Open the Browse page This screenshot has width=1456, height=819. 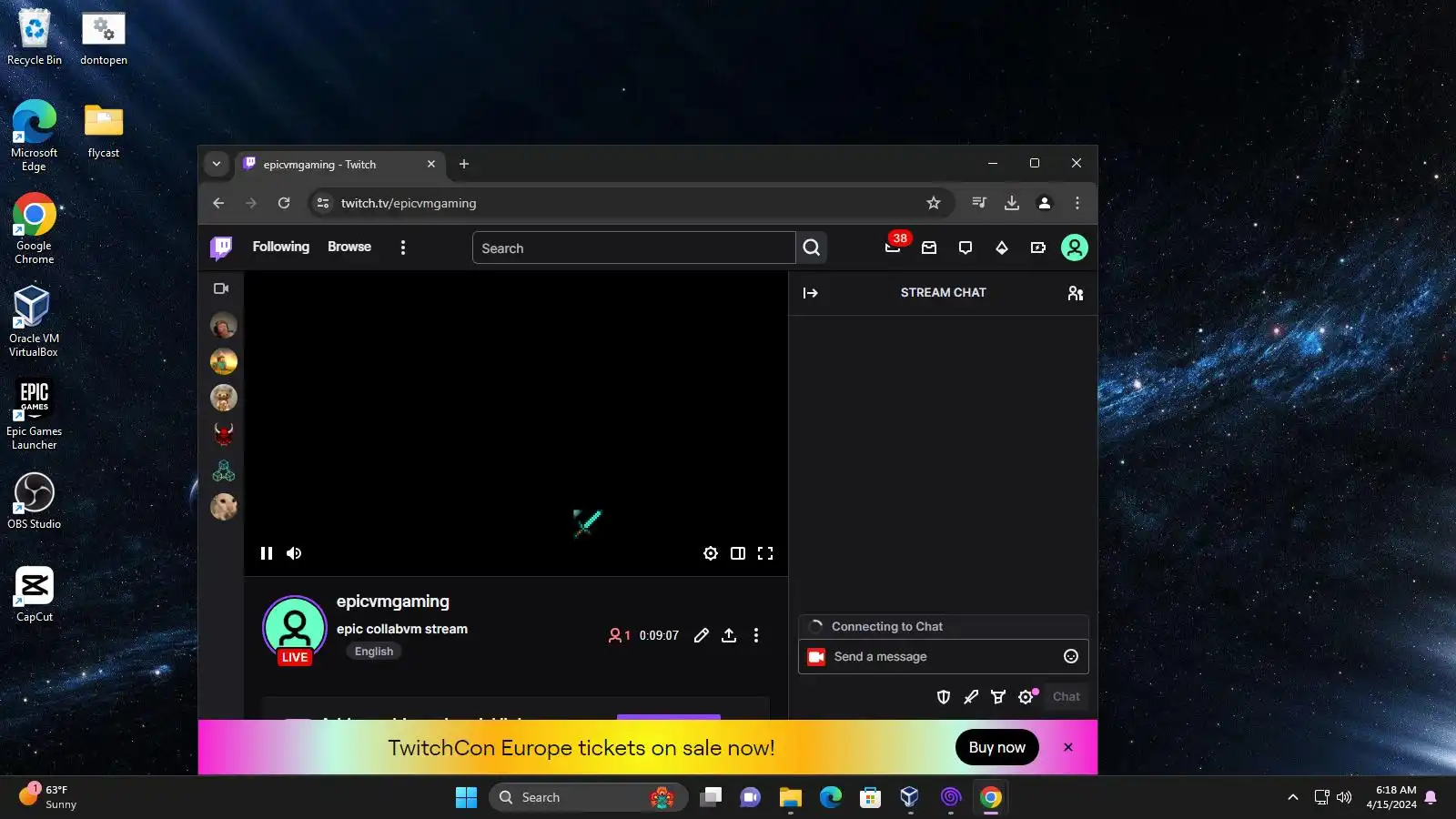(x=349, y=247)
